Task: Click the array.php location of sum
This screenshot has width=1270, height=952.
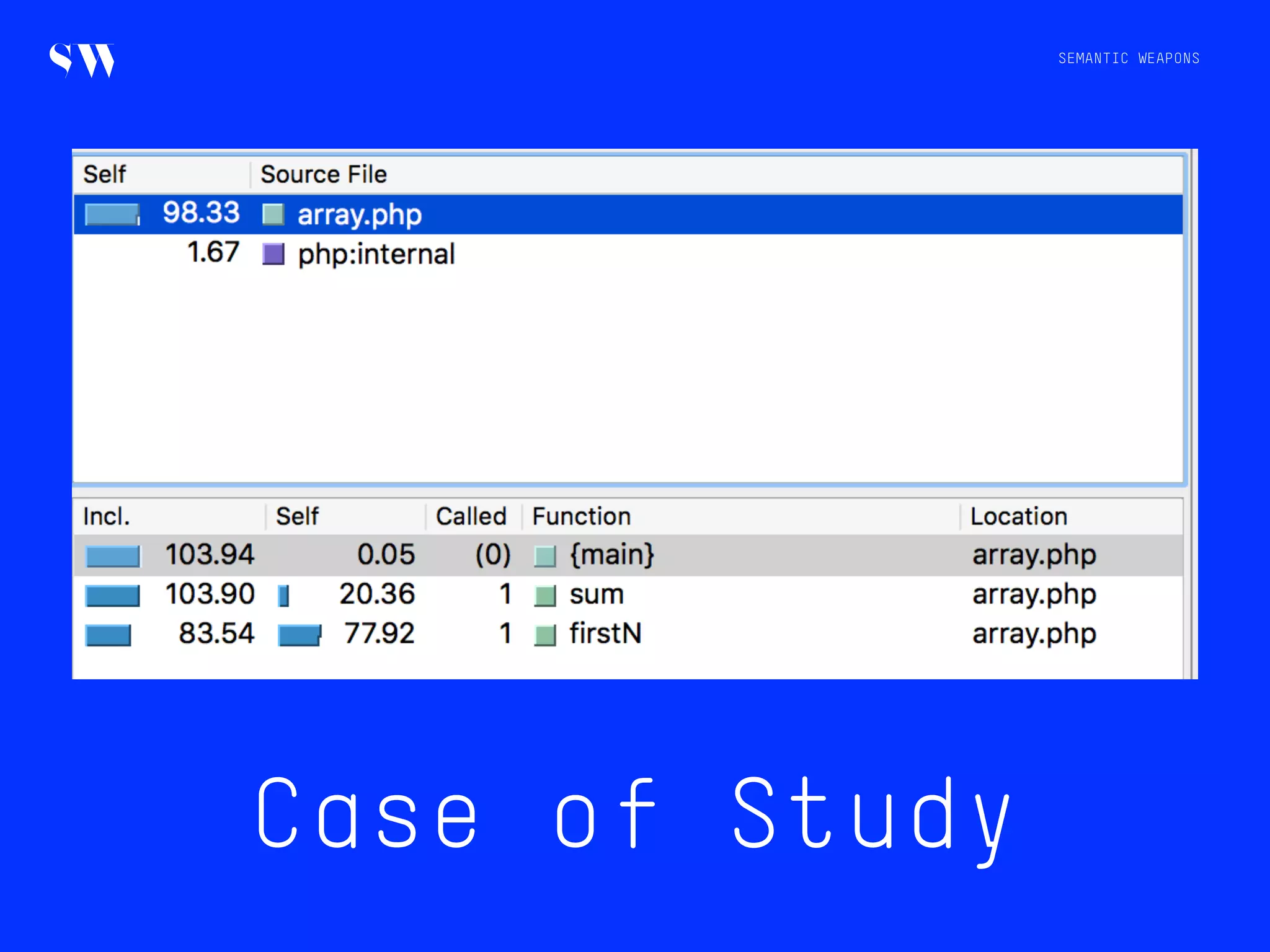Action: 1034,596
